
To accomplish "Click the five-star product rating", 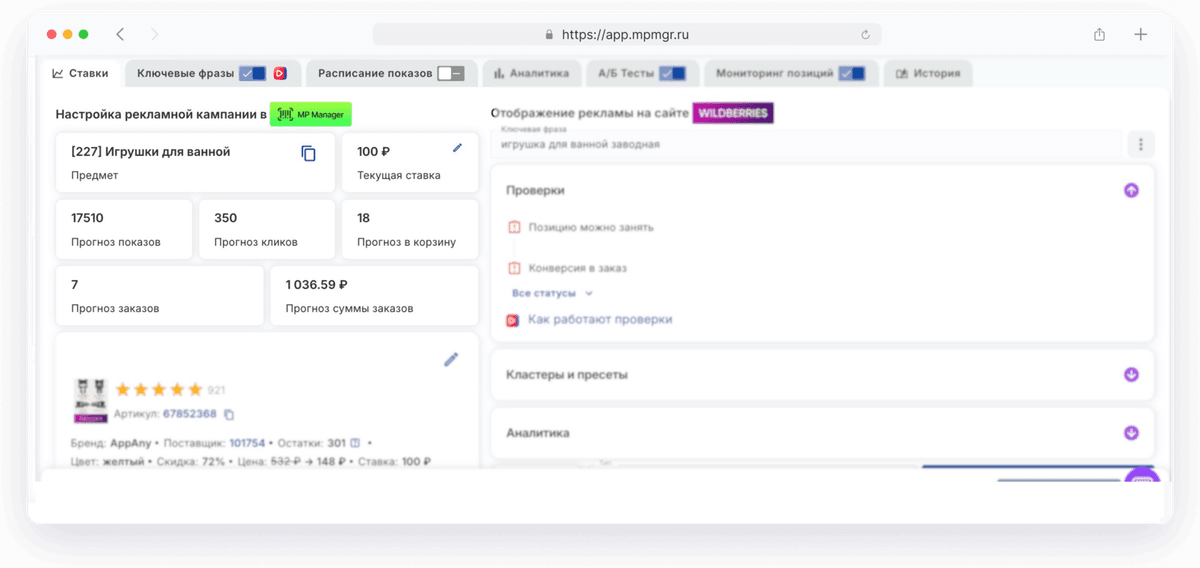I will point(159,389).
